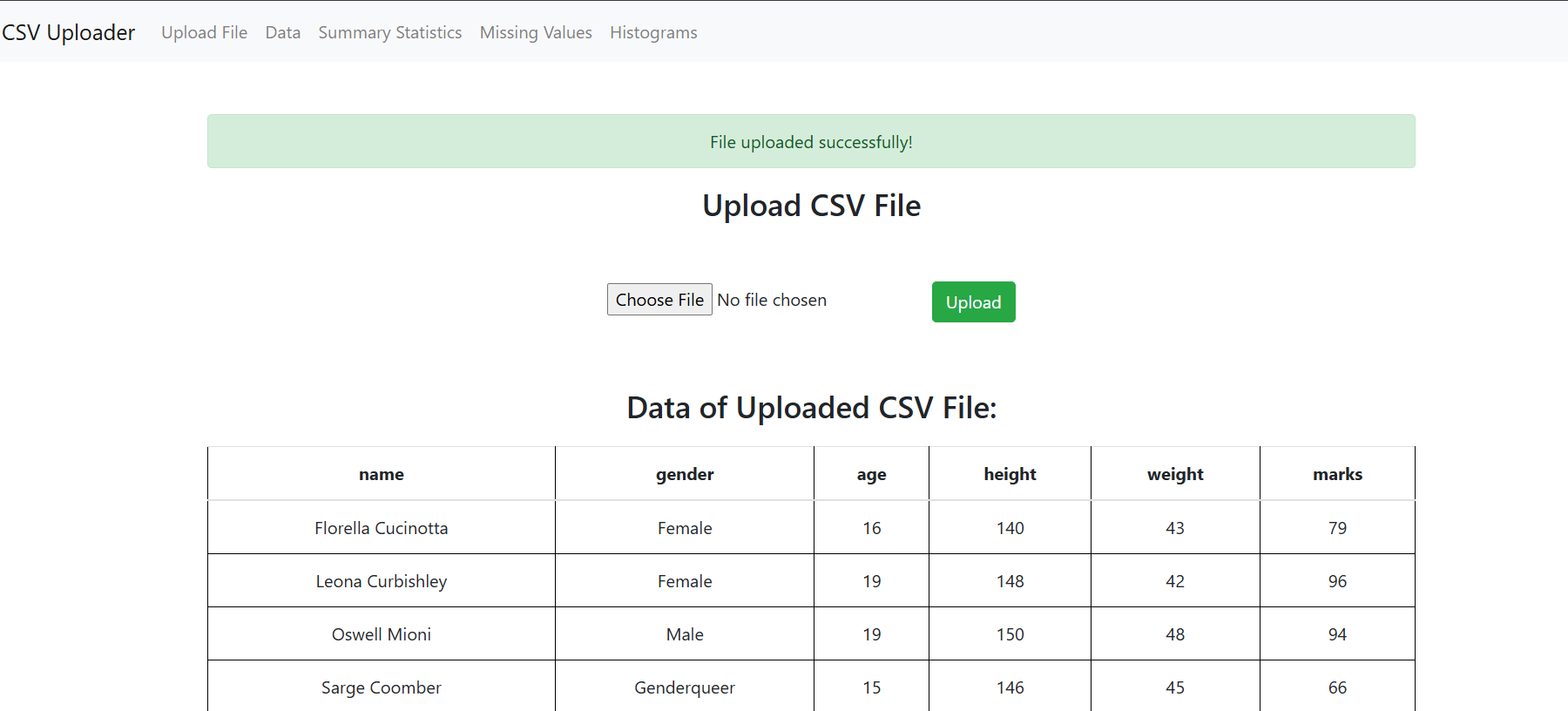This screenshot has width=1568, height=711.
Task: Select the name column header
Action: 382,474
